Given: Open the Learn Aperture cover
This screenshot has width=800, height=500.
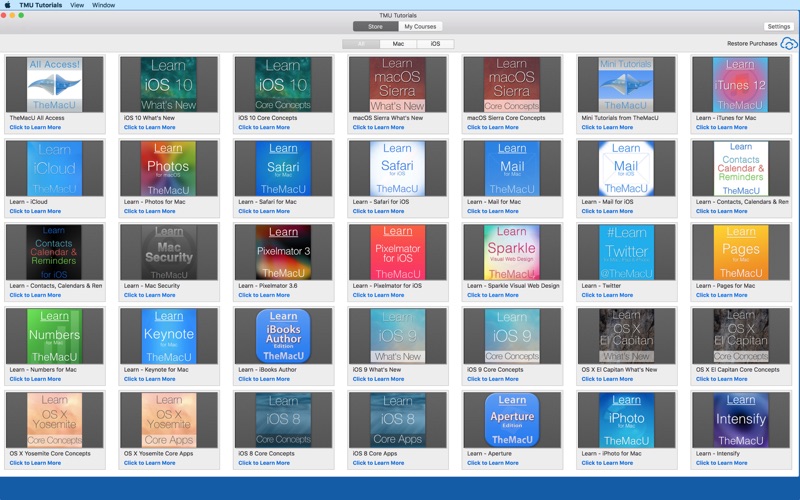Looking at the screenshot, I should [x=512, y=420].
